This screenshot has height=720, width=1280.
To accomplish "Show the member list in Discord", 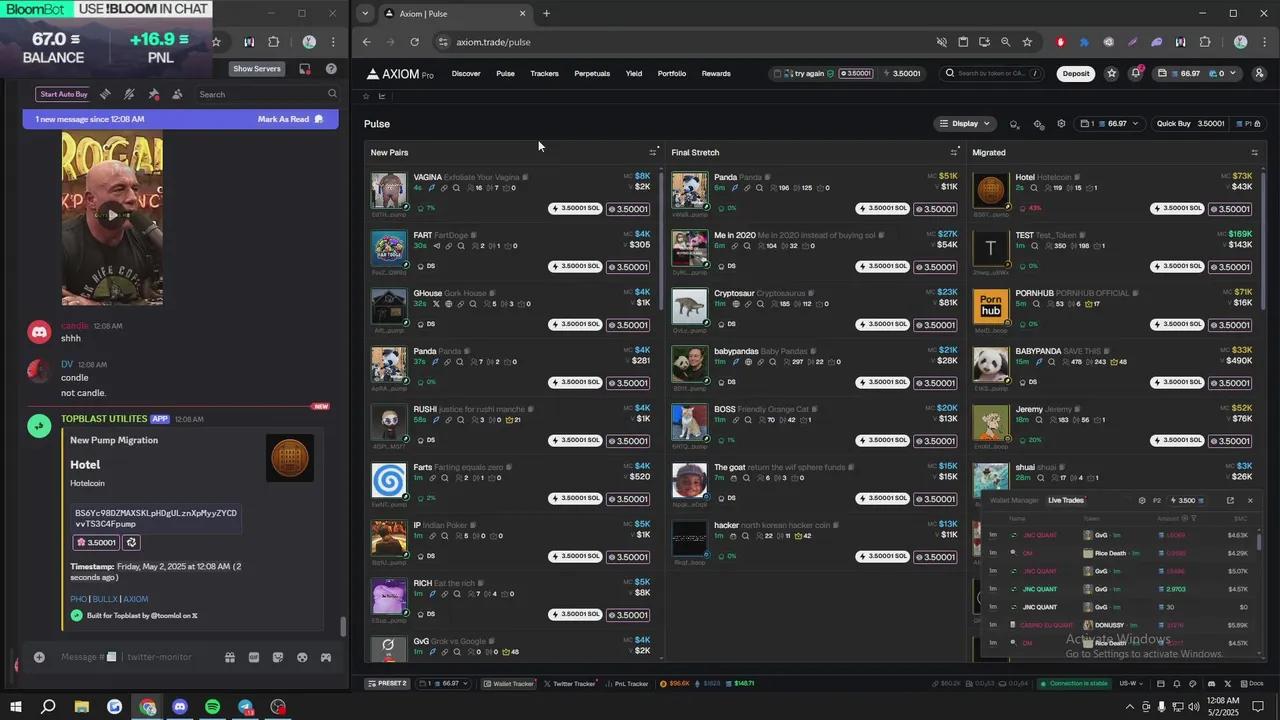I will [177, 94].
